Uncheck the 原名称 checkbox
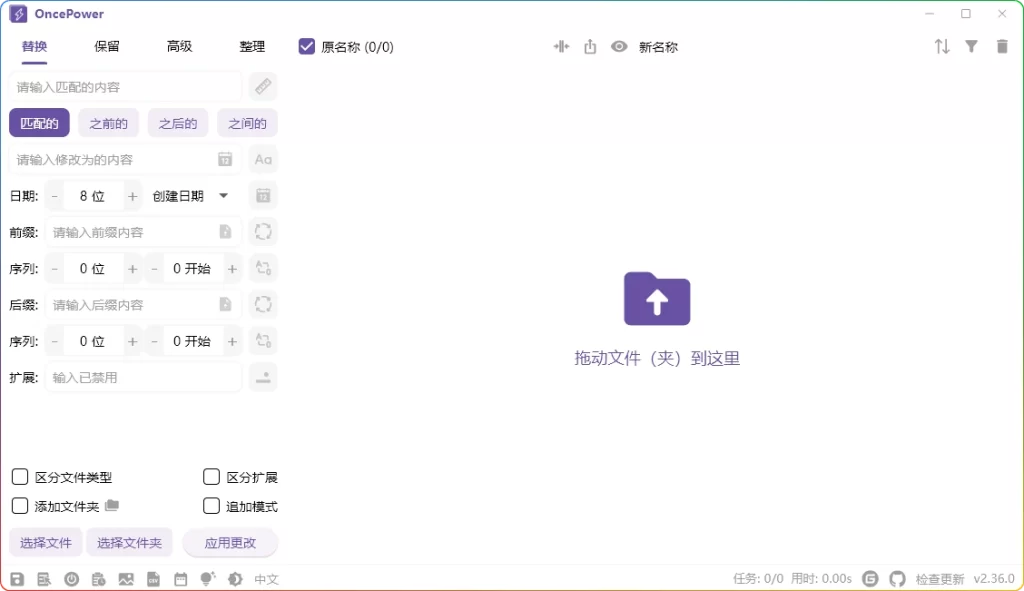The image size is (1024, 591). [305, 45]
